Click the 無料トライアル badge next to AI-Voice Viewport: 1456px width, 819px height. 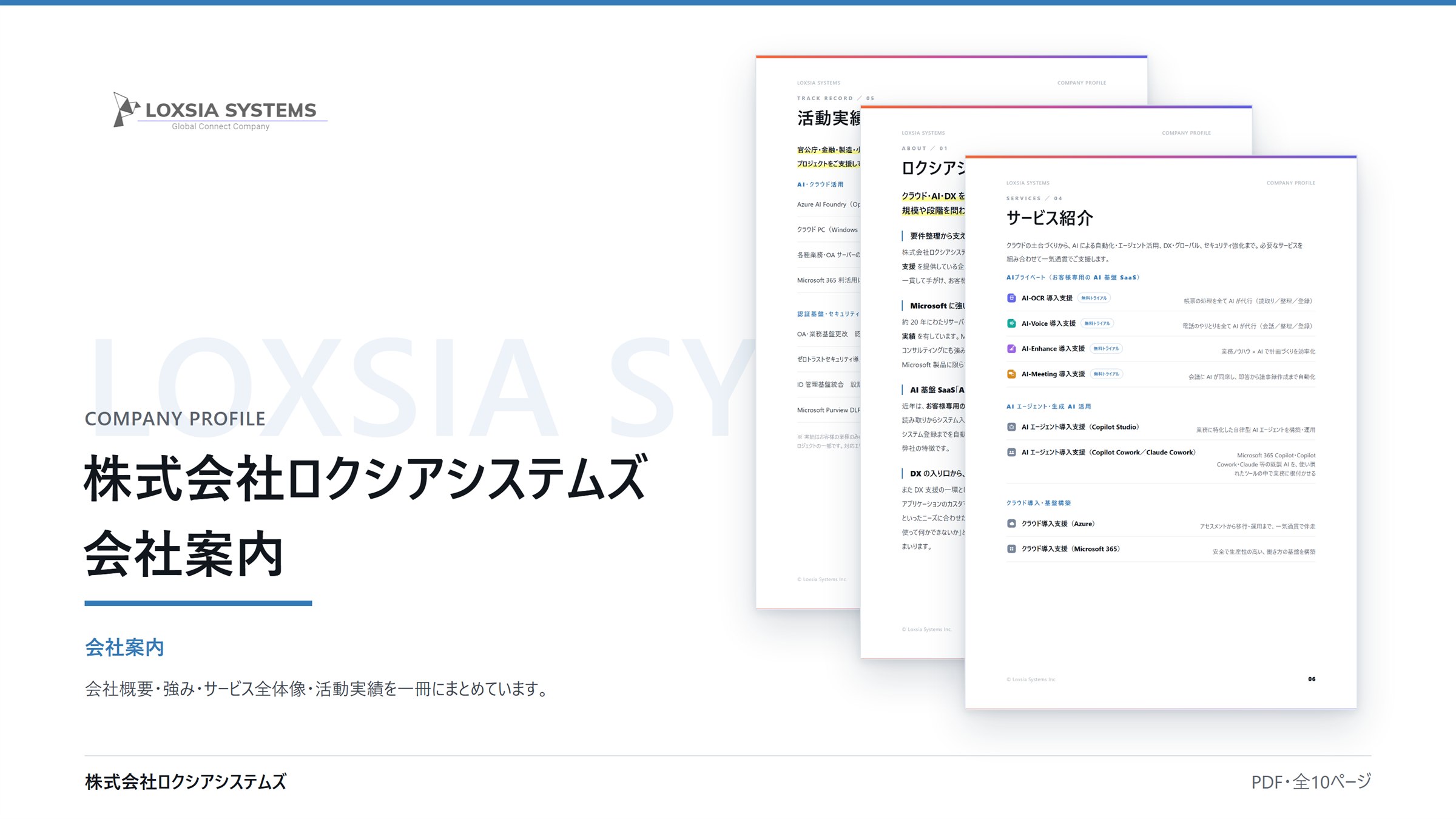1097,323
